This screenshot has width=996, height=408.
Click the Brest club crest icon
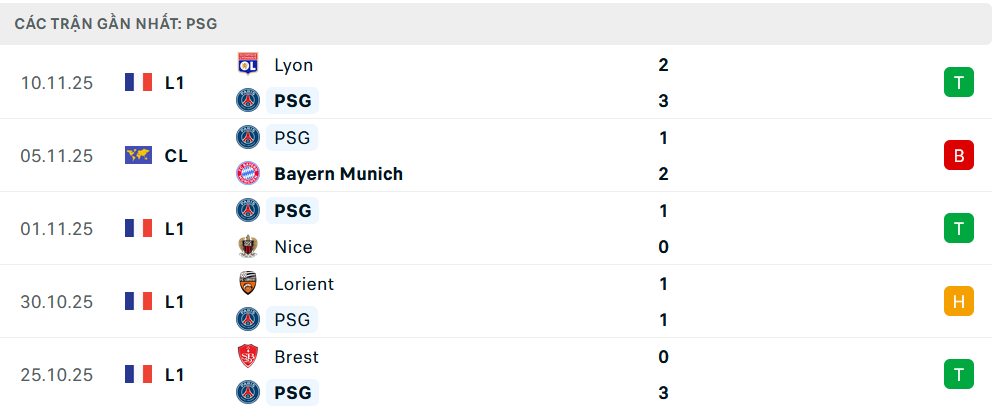[247, 357]
